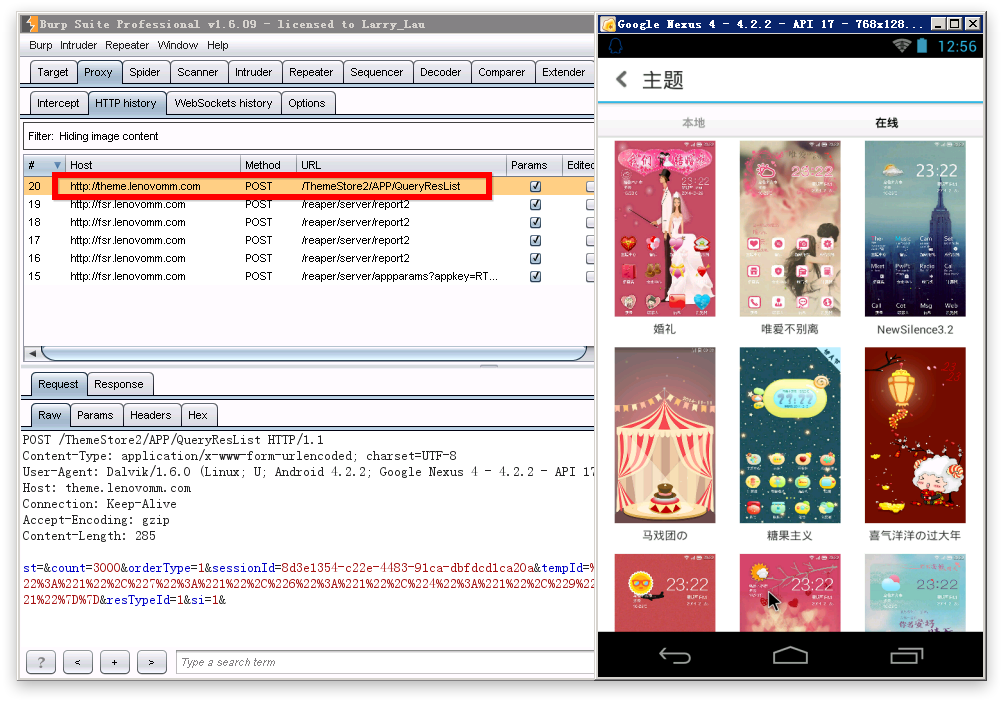Screen dimensions: 1003x702
Task: Toggle Params checkbox for request 15
Action: tap(535, 276)
